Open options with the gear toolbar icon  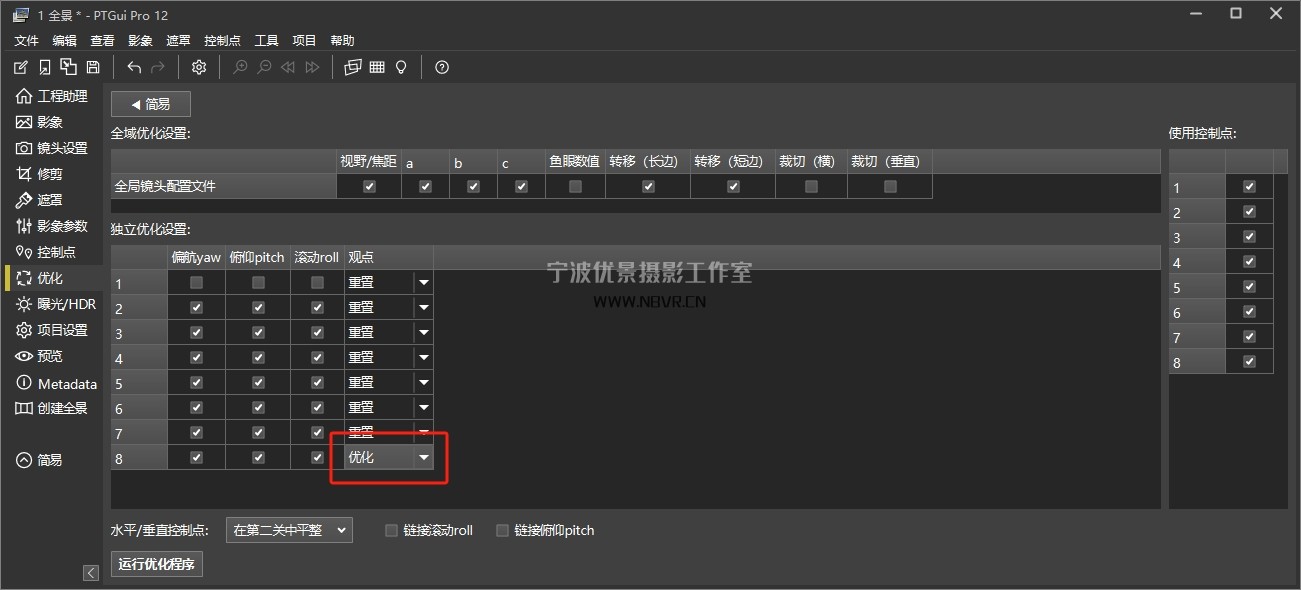(199, 67)
